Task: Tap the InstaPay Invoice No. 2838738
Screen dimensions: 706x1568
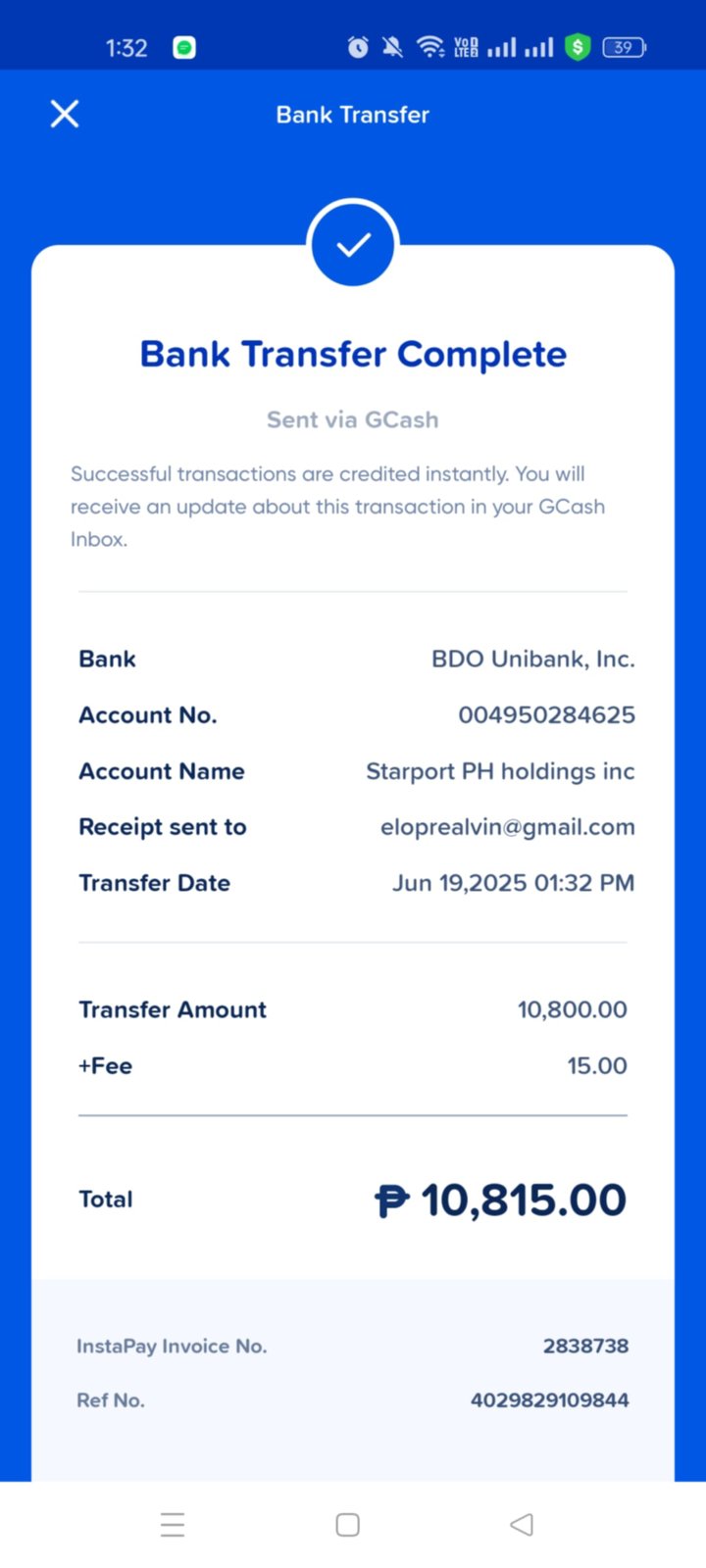Action: 585,1347
